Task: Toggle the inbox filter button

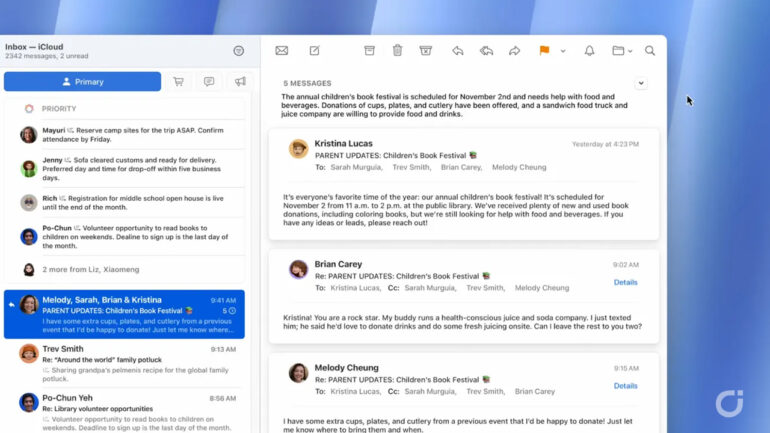Action: (x=238, y=51)
